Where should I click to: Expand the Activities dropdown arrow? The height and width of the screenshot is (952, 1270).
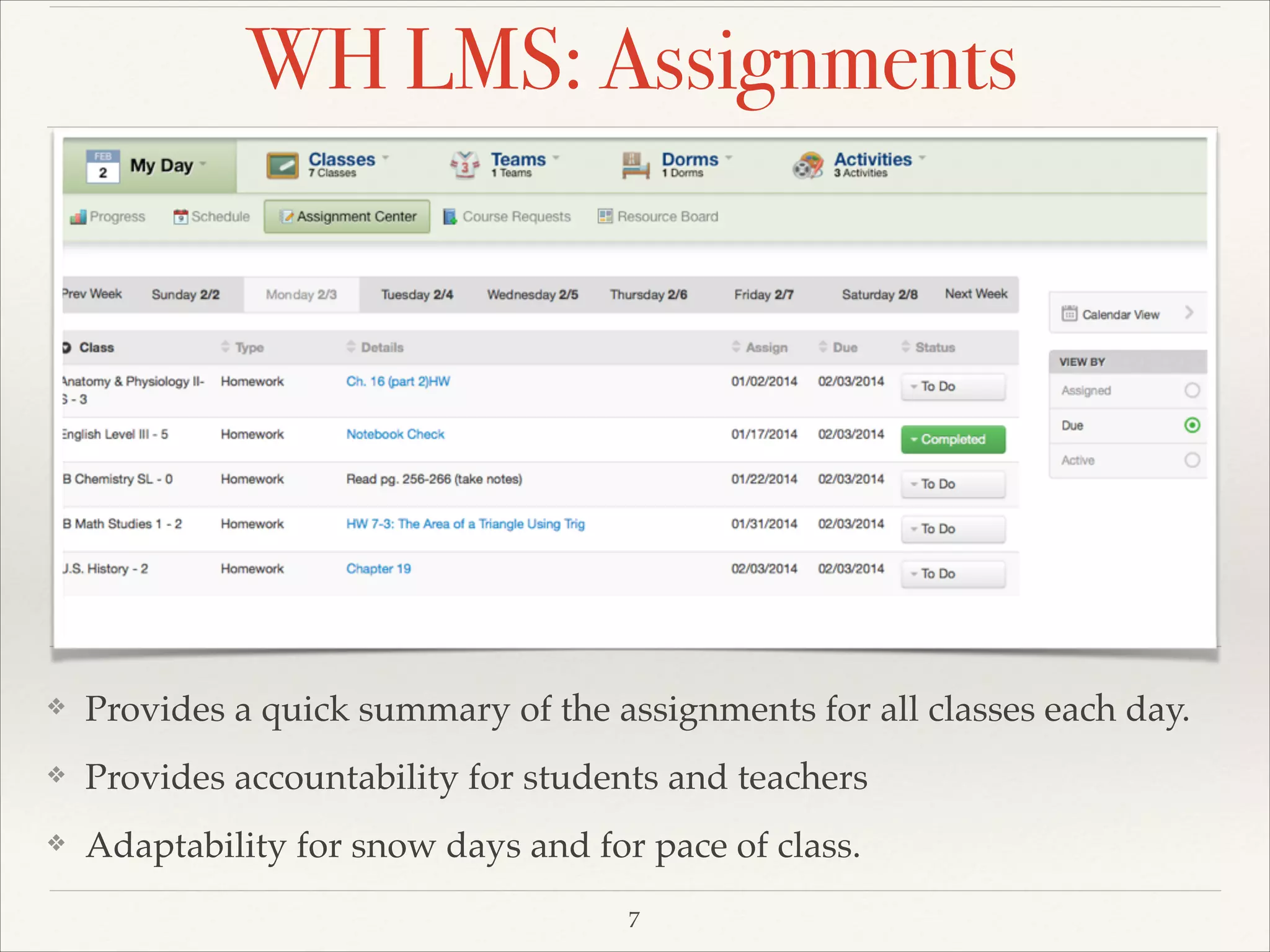[922, 157]
